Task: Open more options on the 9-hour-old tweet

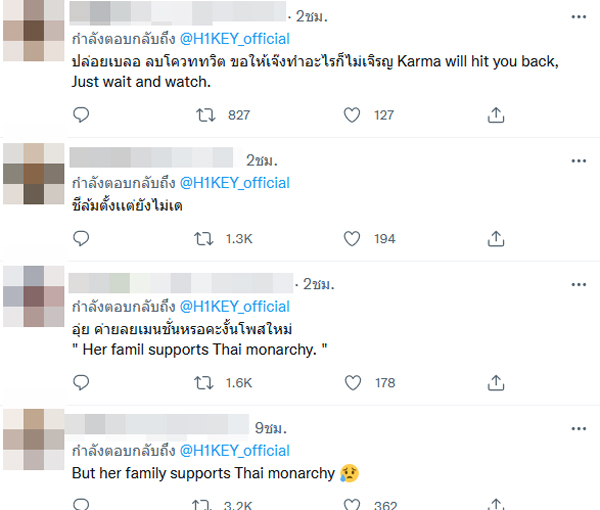Action: click(x=578, y=427)
